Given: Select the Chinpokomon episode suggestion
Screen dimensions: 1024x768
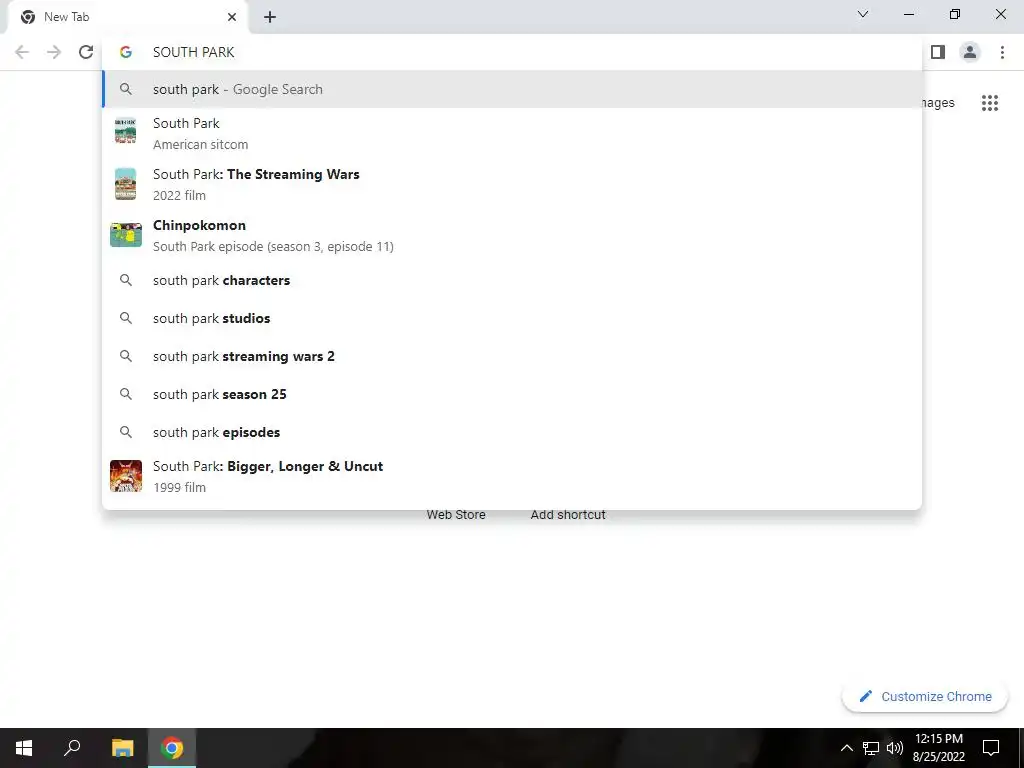Looking at the screenshot, I should tap(512, 235).
